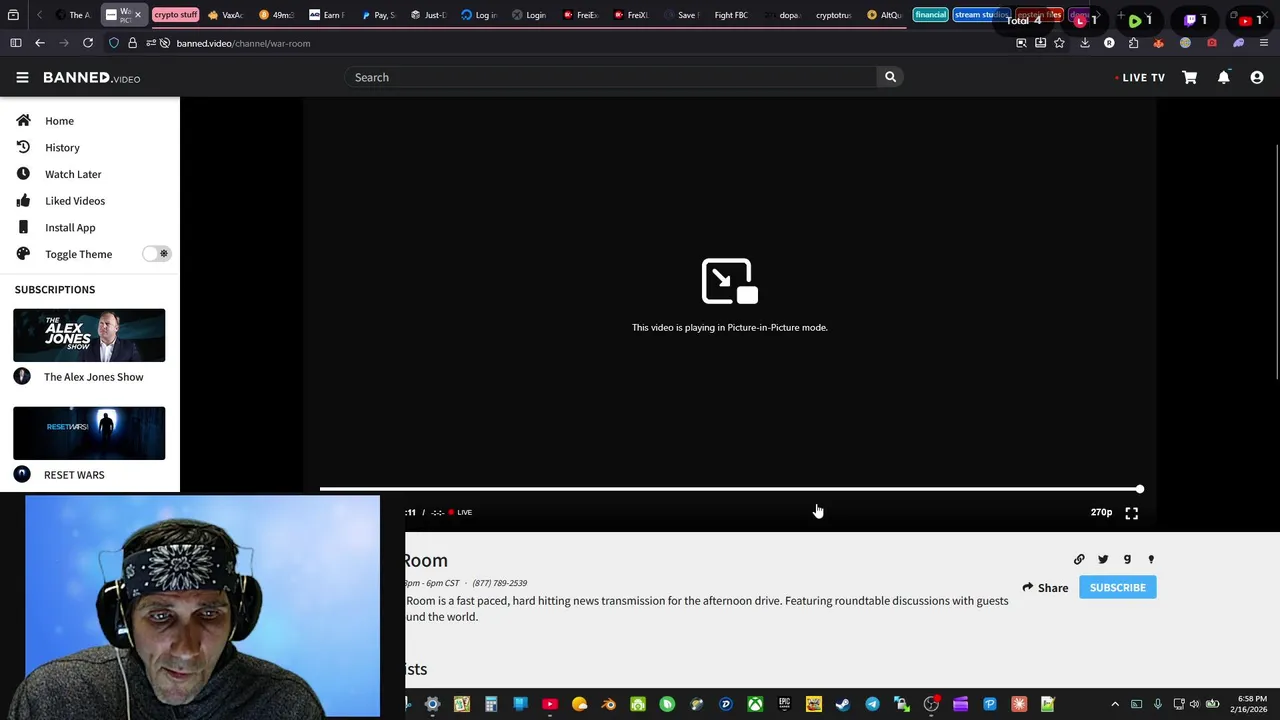Open The Alex Jones Show thumbnail

click(x=89, y=335)
